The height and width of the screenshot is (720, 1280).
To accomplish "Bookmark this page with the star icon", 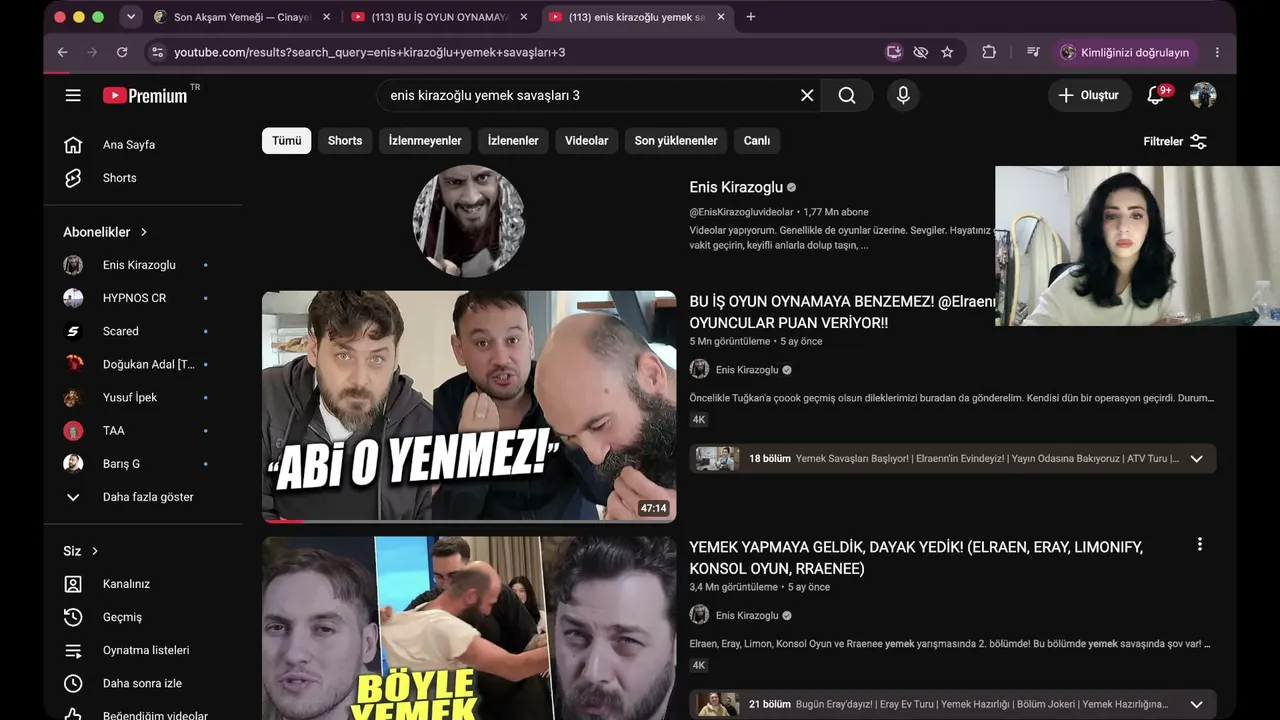I will (947, 52).
